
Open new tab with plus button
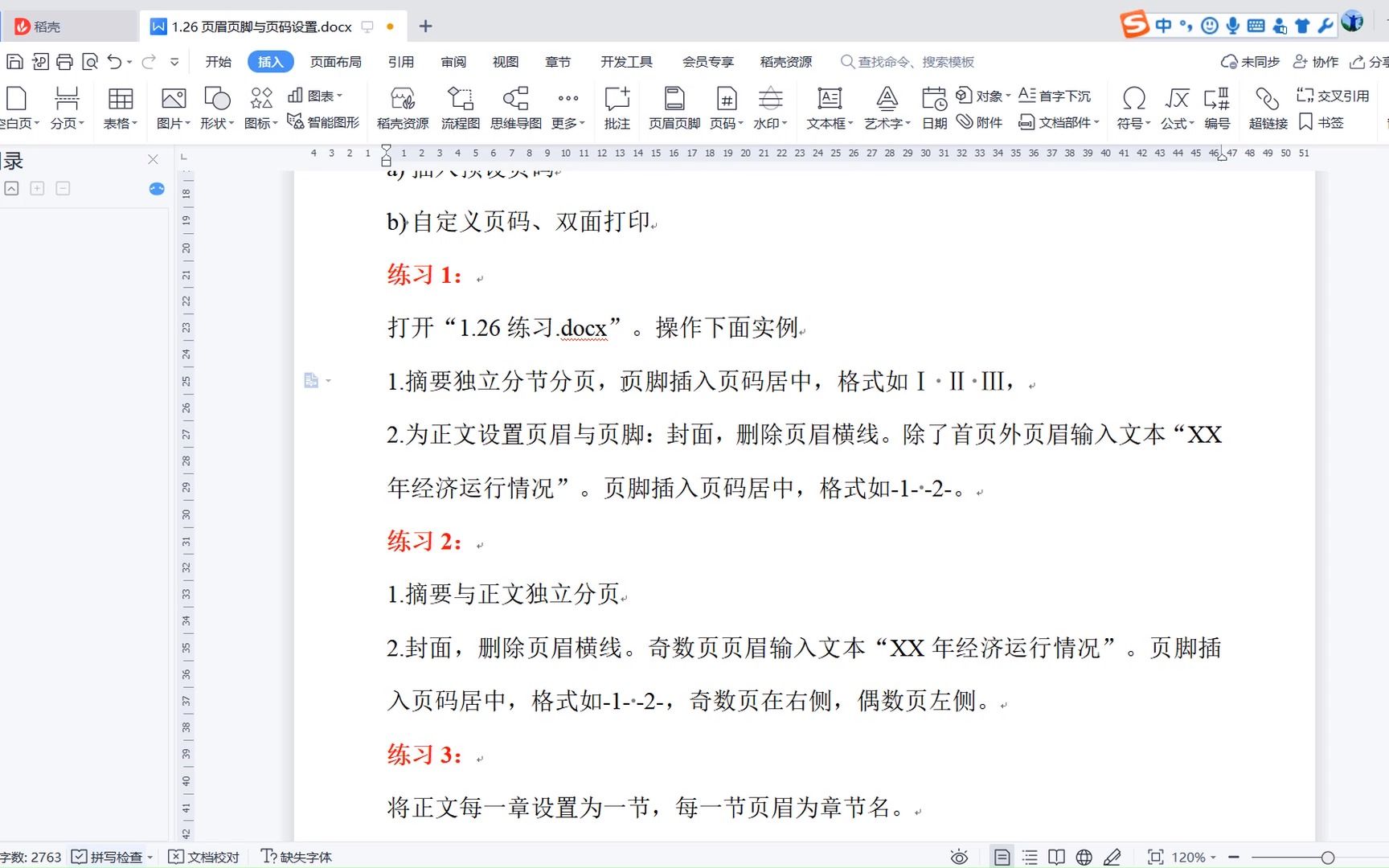tap(426, 27)
